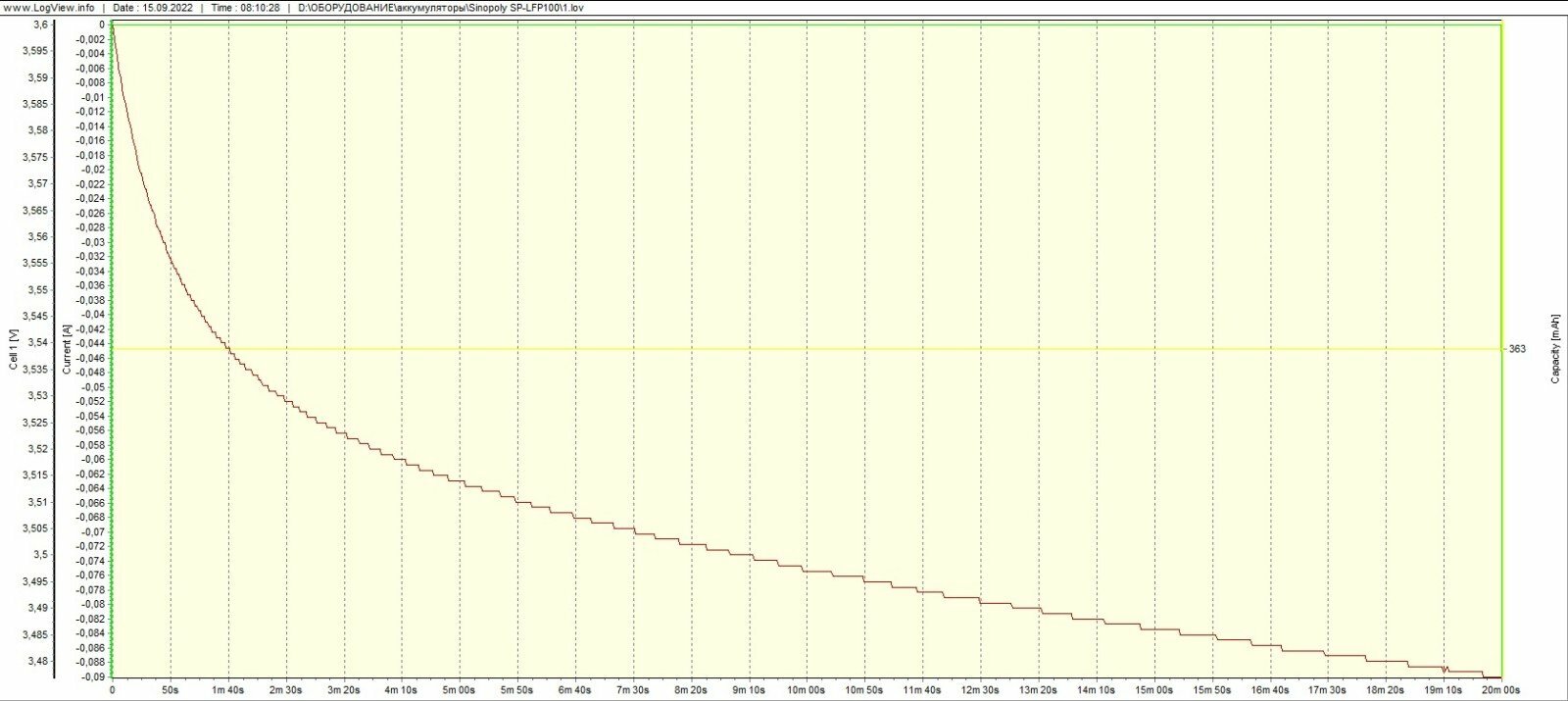Click the -0,024 current tick label
The image size is (1568, 701).
(x=91, y=198)
